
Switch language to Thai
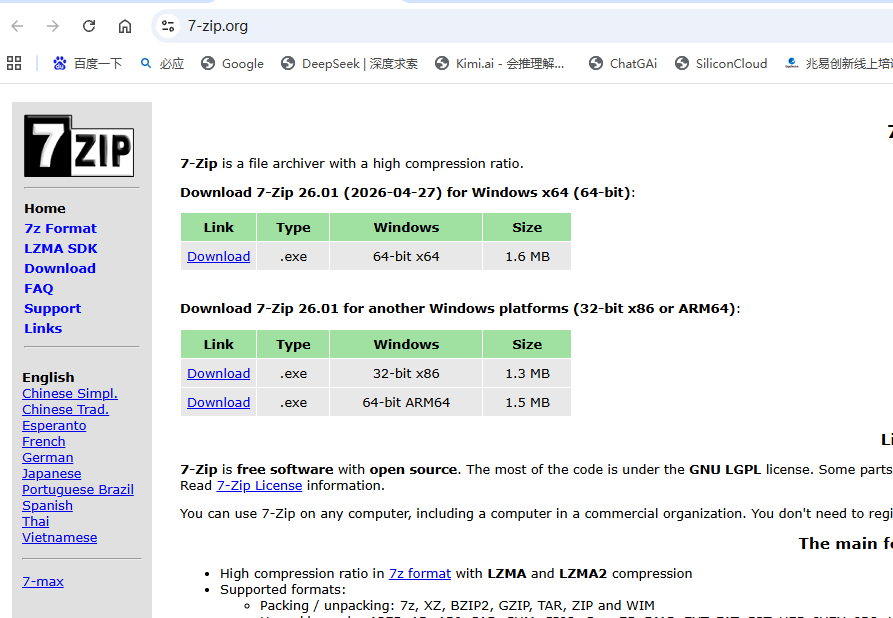point(36,521)
